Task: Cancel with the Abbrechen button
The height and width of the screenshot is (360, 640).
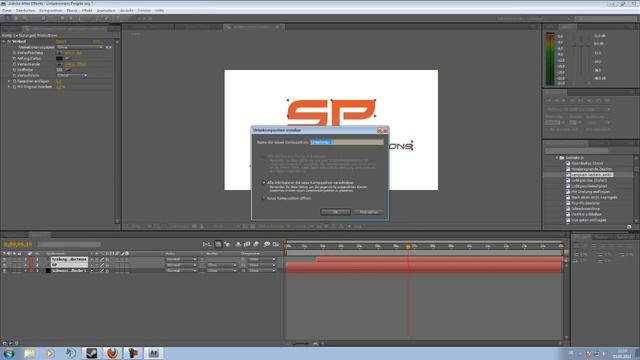Action: (x=369, y=212)
